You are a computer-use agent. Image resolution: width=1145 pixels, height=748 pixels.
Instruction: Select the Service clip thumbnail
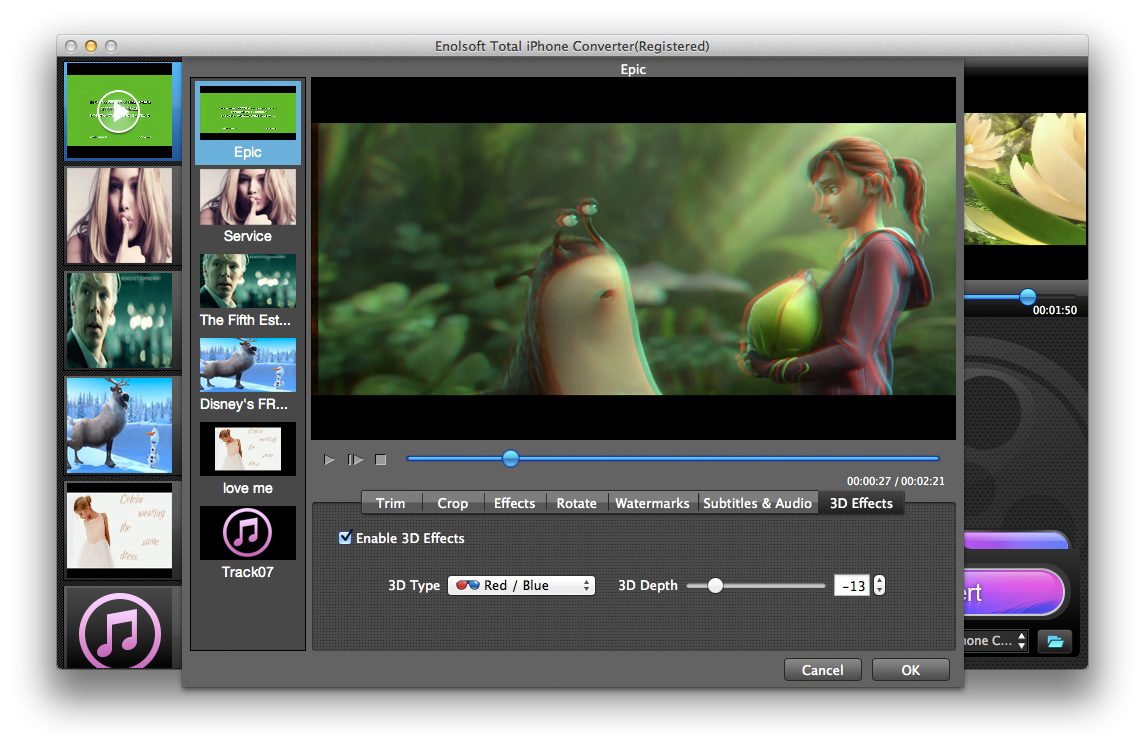(248, 197)
